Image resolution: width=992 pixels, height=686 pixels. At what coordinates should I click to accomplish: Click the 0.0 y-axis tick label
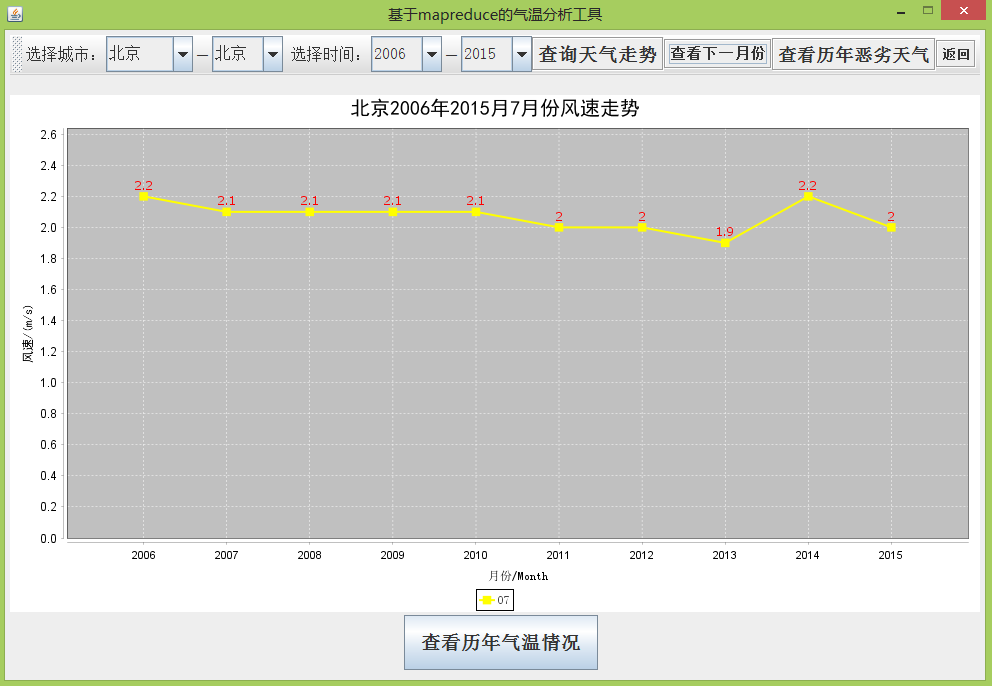(x=49, y=539)
